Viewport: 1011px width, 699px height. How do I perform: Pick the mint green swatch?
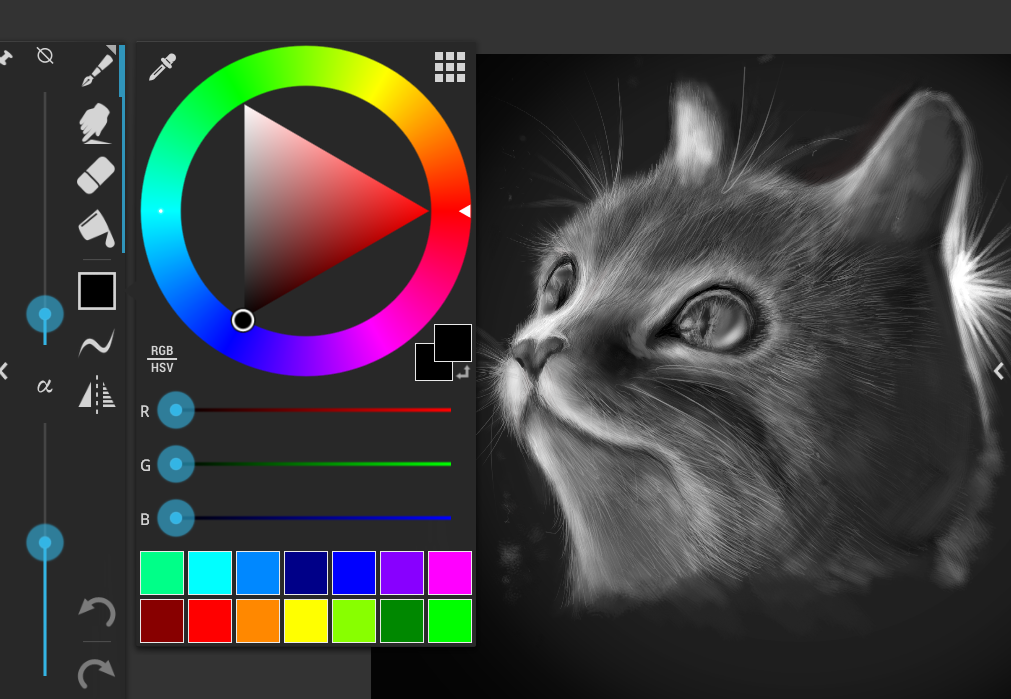162,573
